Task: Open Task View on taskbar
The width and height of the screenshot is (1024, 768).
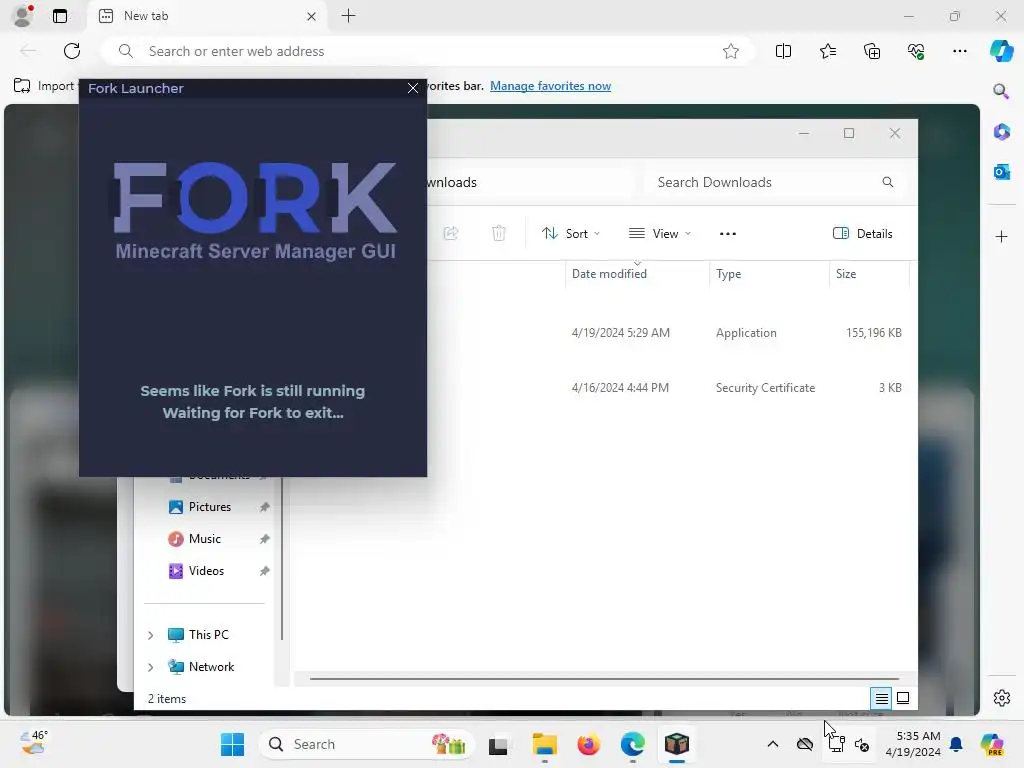Action: coord(498,744)
